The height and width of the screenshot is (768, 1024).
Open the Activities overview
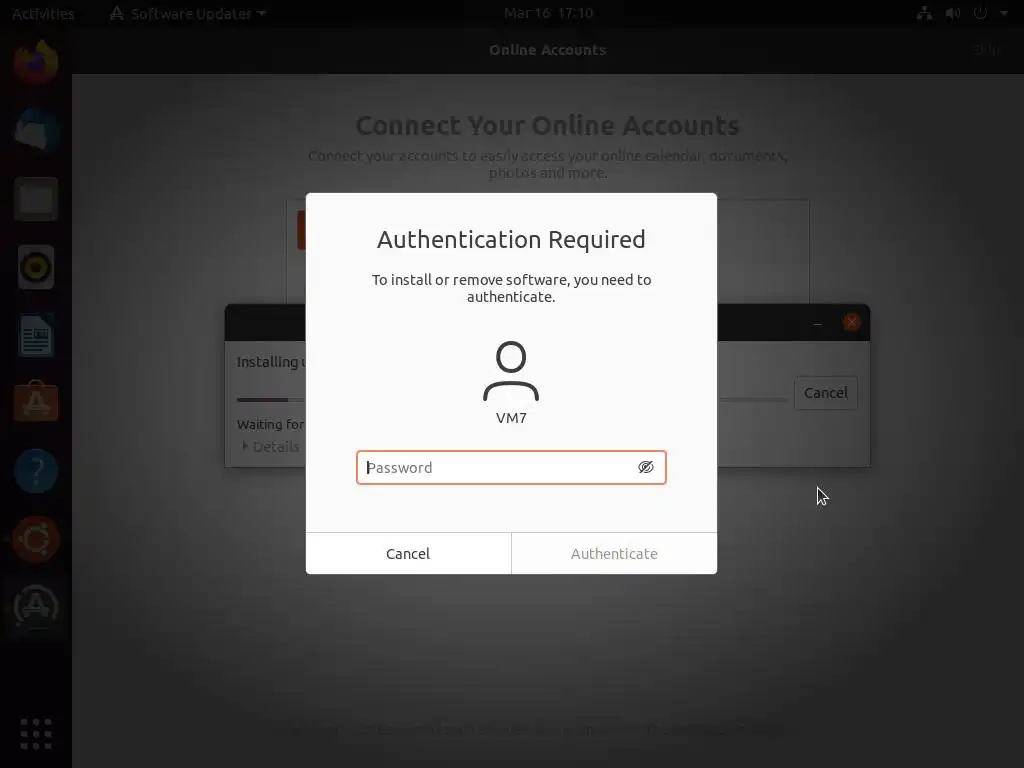43,14
